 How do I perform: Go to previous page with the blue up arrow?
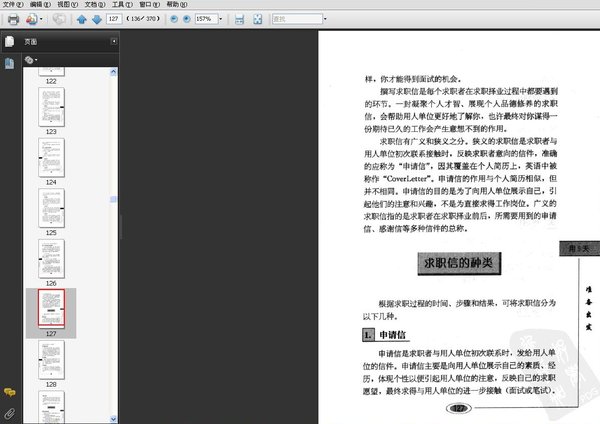[82, 19]
